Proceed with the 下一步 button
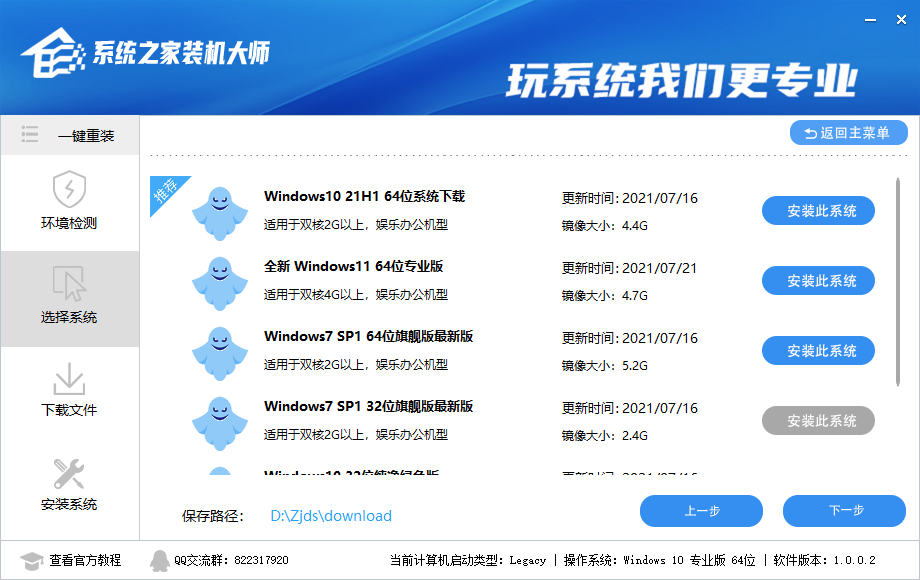This screenshot has width=920, height=580. coord(844,511)
